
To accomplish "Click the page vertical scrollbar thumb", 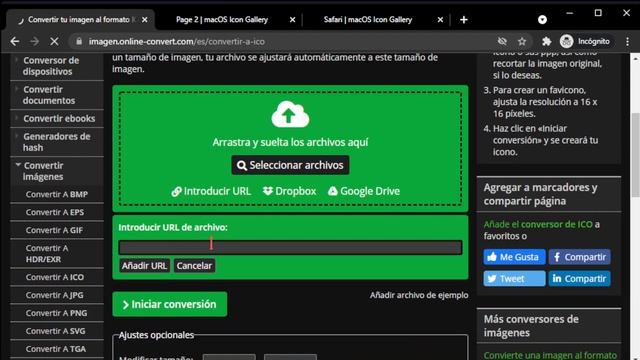I will click(636, 155).
